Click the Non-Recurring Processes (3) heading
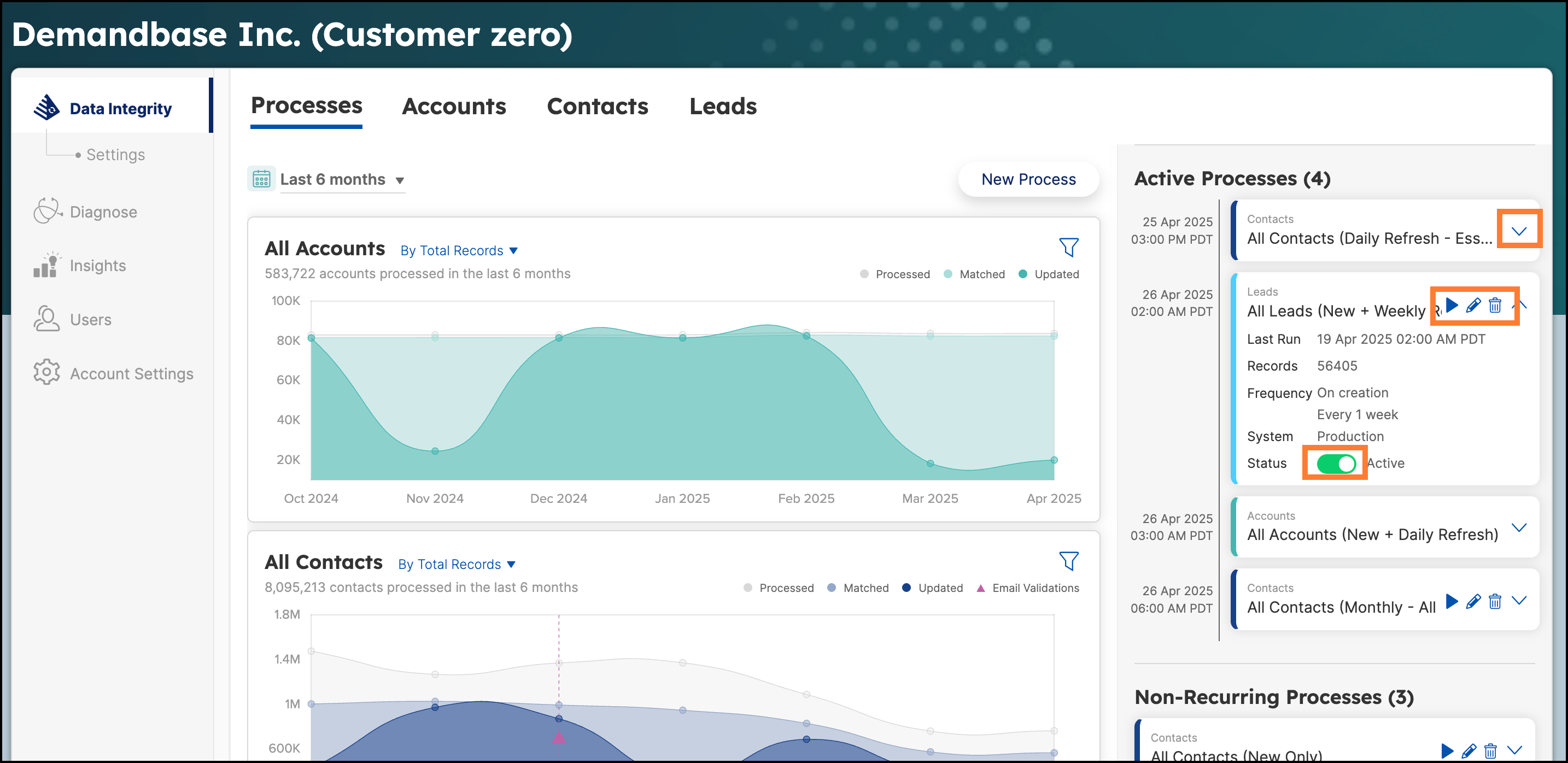The height and width of the screenshot is (763, 1568). pos(1274,697)
